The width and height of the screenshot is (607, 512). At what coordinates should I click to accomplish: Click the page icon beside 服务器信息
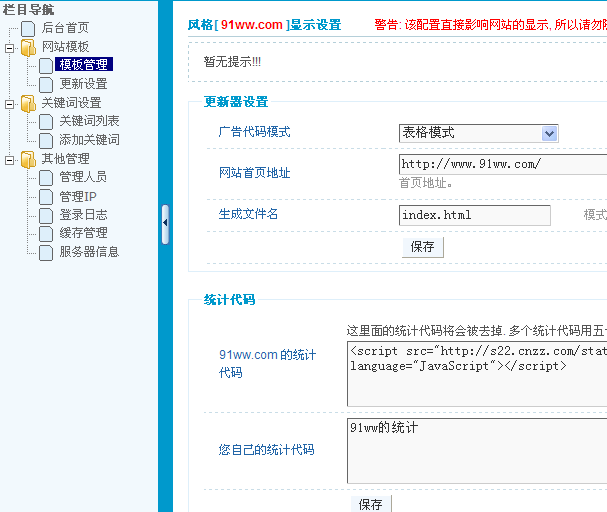[x=46, y=252]
